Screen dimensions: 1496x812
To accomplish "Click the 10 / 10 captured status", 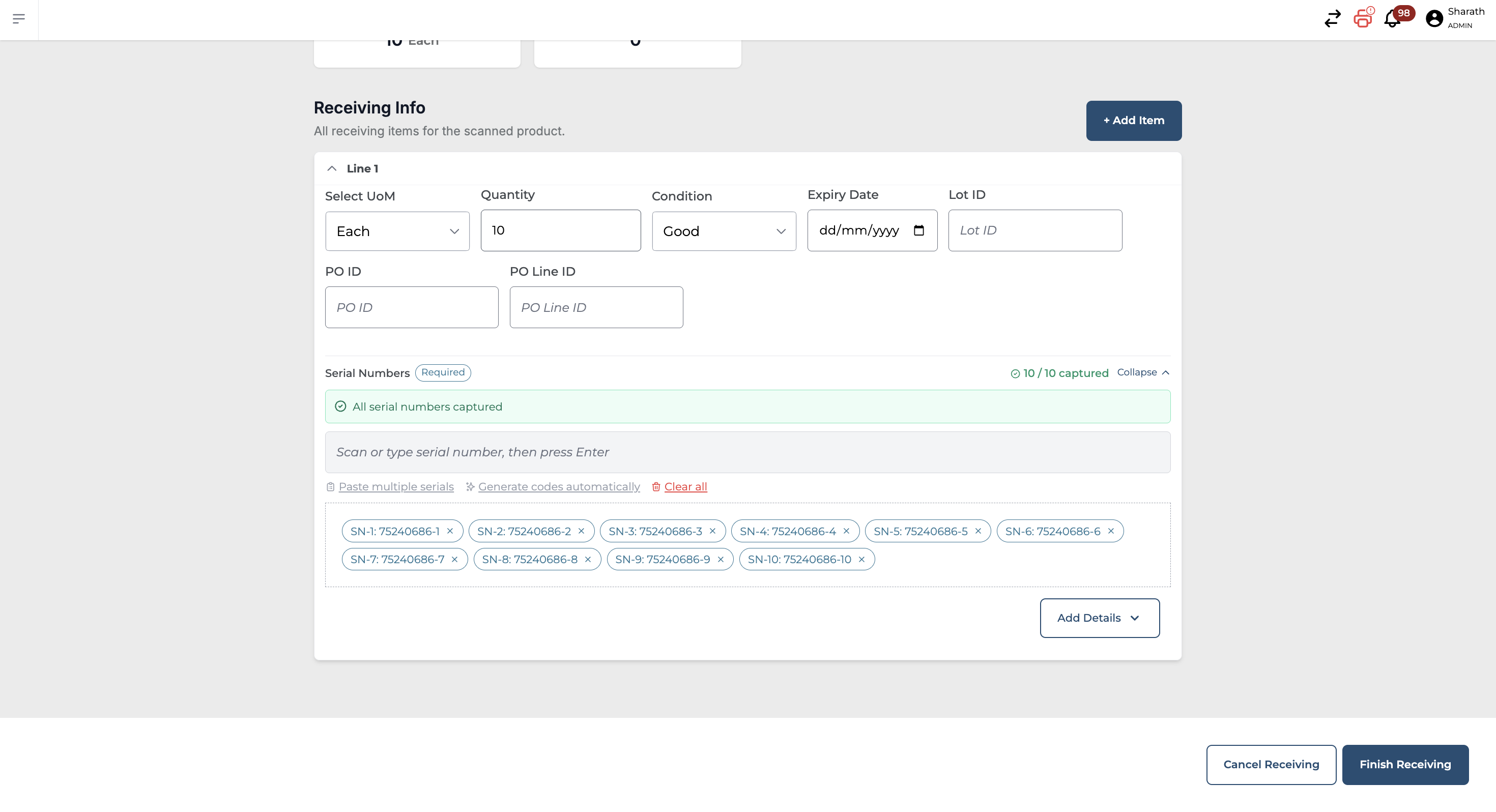I will [x=1059, y=373].
